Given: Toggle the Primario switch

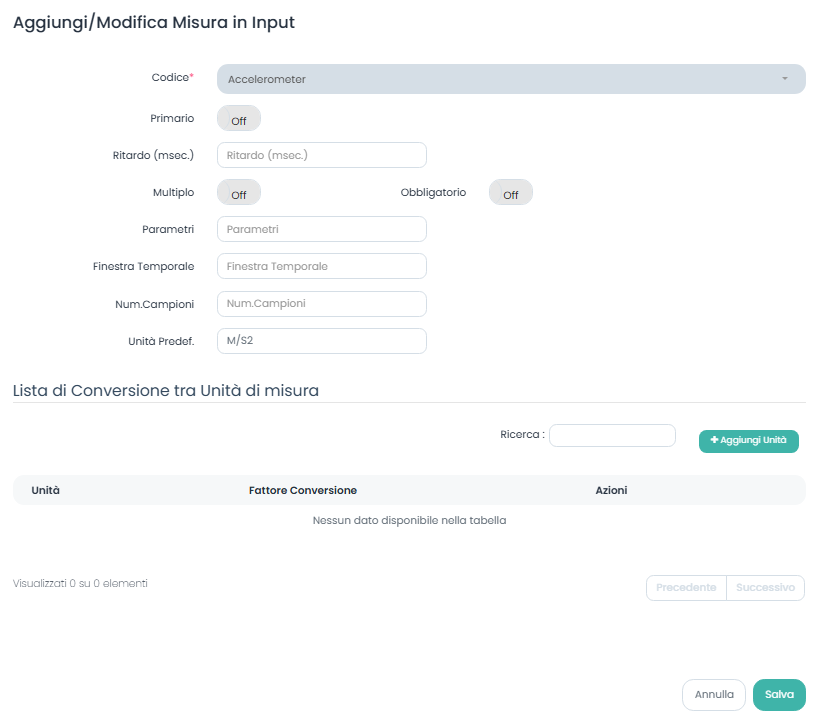Looking at the screenshot, I should [x=239, y=119].
